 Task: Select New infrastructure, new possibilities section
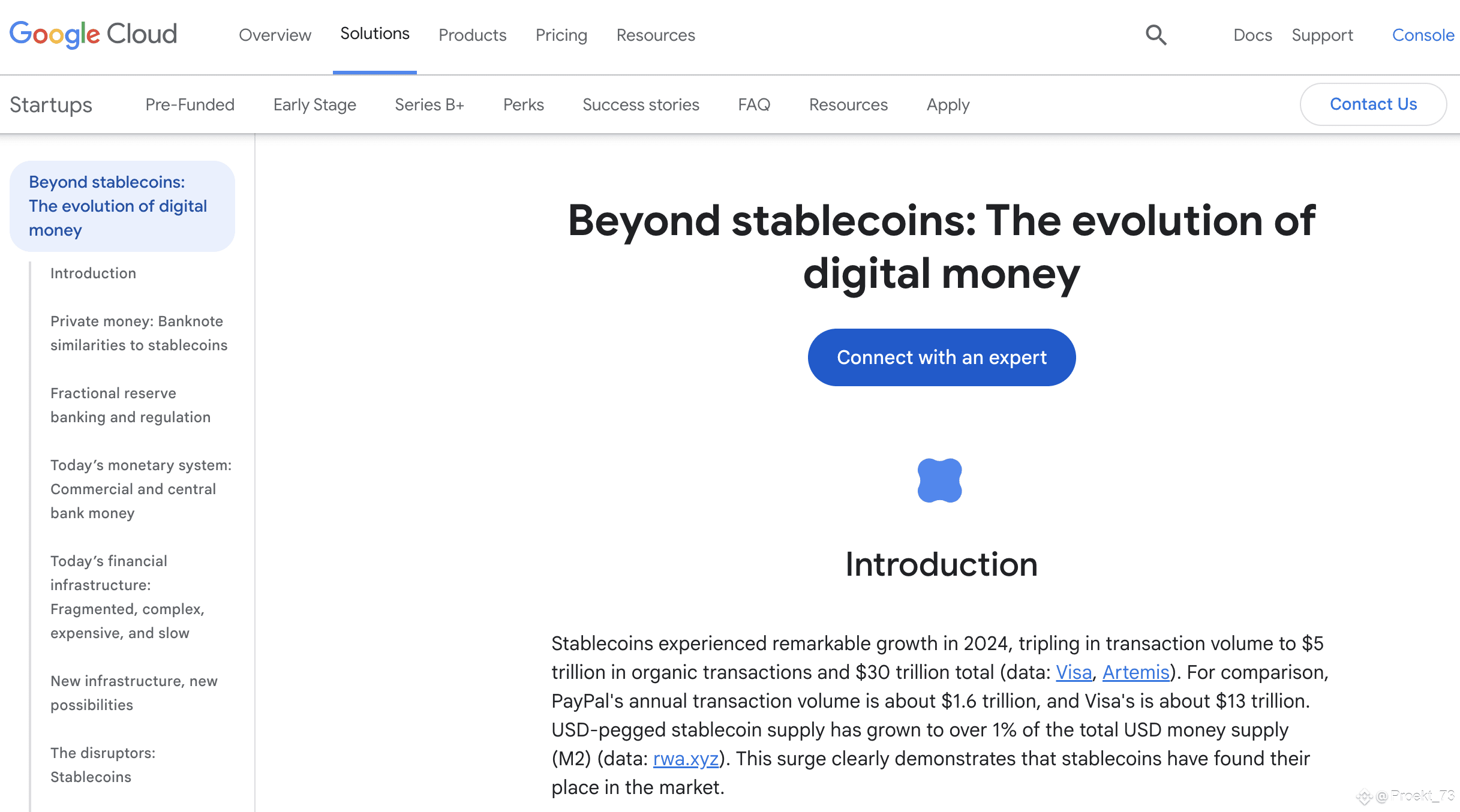click(x=134, y=693)
